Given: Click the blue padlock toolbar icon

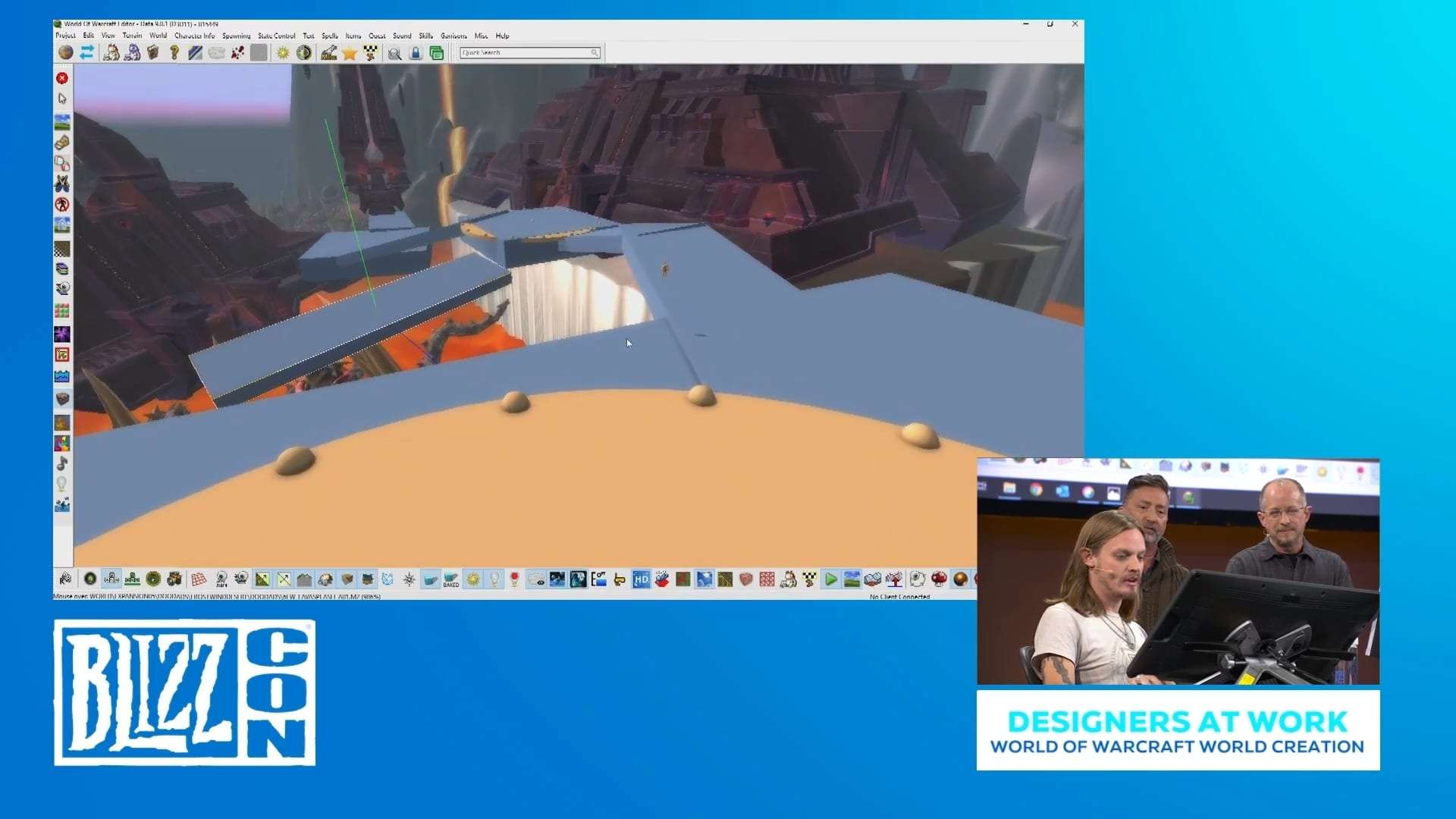Looking at the screenshot, I should click(416, 53).
